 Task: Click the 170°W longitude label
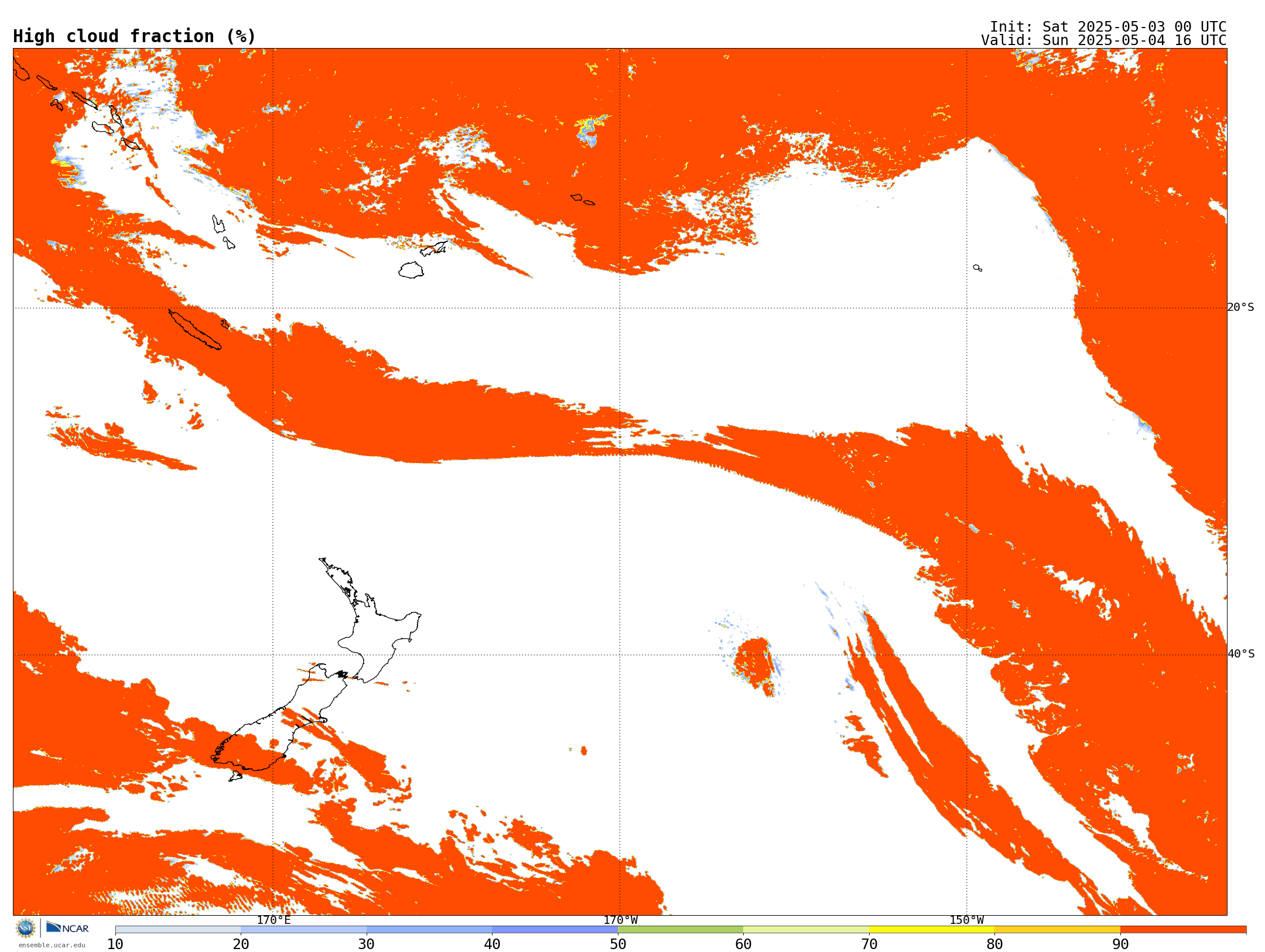620,920
